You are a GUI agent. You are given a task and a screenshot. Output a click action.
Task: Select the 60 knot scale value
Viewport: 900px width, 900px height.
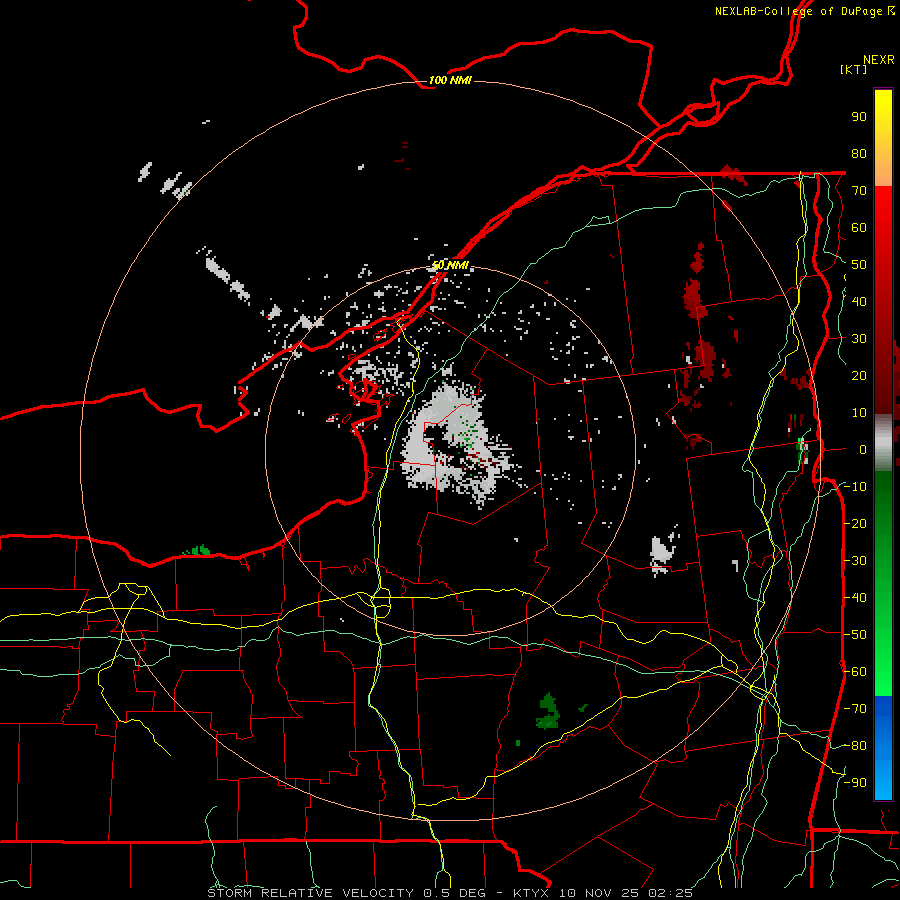859,228
